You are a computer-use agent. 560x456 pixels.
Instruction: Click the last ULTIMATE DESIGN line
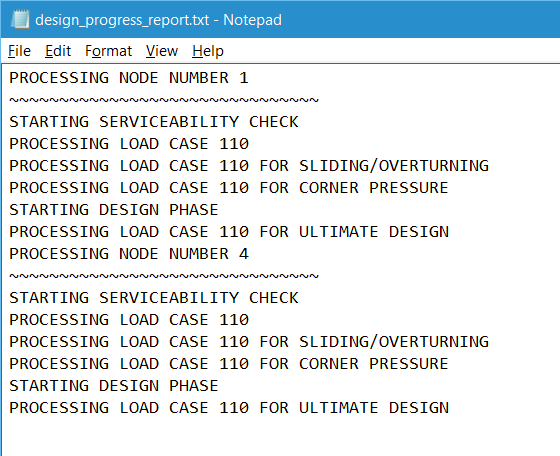(x=229, y=408)
